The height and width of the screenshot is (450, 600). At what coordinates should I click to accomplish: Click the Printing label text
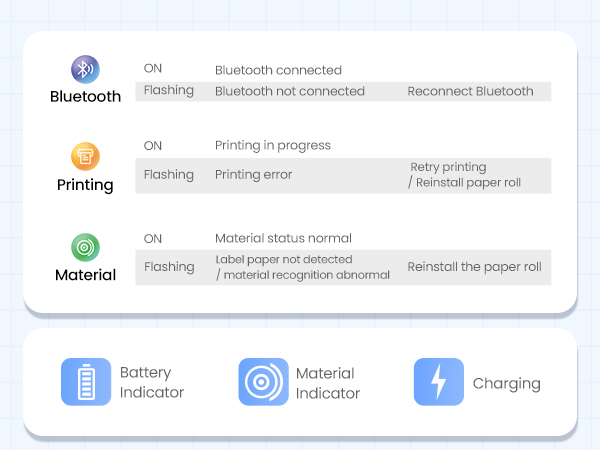tap(85, 185)
